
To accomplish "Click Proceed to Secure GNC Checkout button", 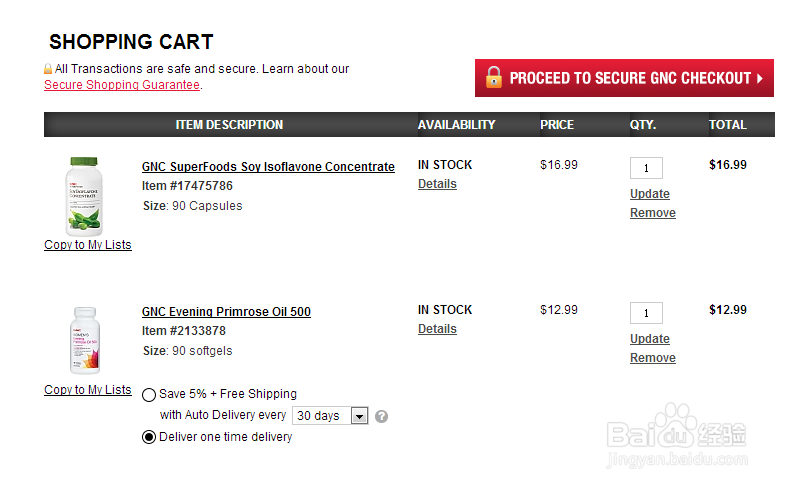I will tap(624, 78).
